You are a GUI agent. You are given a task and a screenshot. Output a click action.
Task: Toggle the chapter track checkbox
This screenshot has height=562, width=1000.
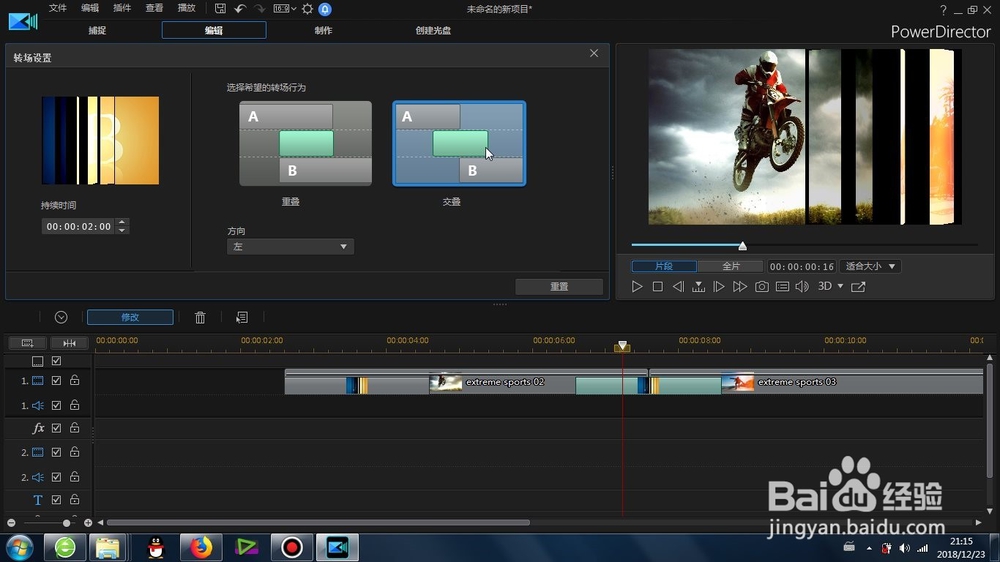57,361
